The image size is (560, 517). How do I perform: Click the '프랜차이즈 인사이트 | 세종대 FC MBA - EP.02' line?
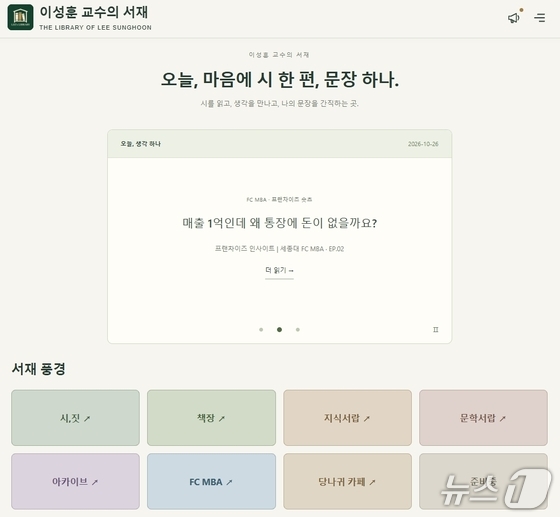(x=279, y=249)
